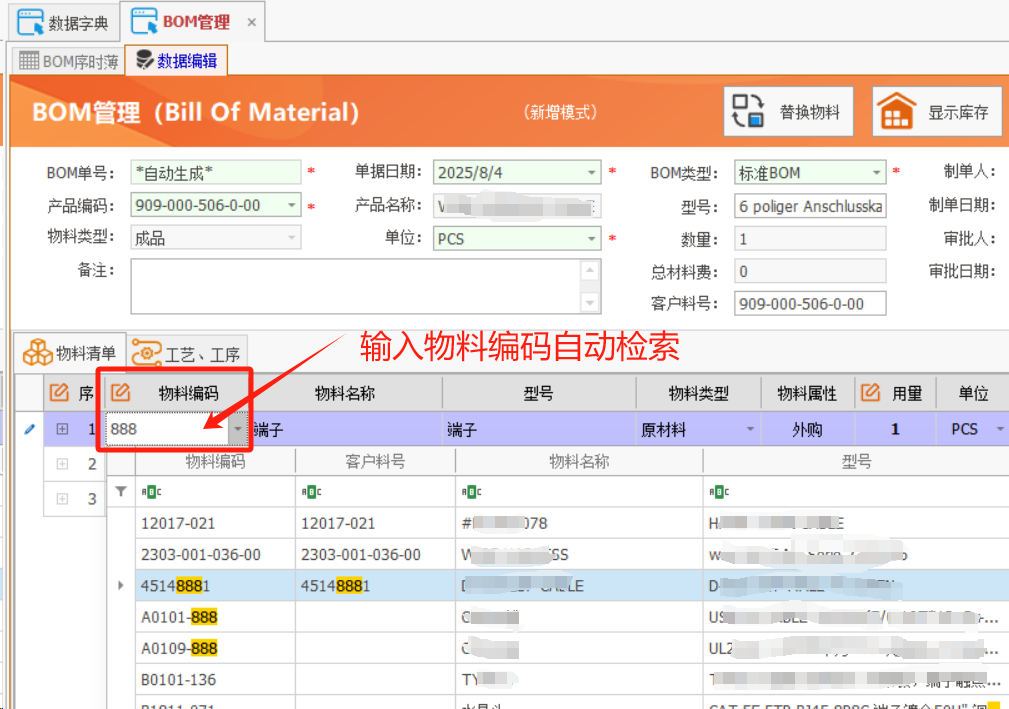The width and height of the screenshot is (1009, 709).
Task: Click the 外购 cell in row 1
Action: [807, 429]
